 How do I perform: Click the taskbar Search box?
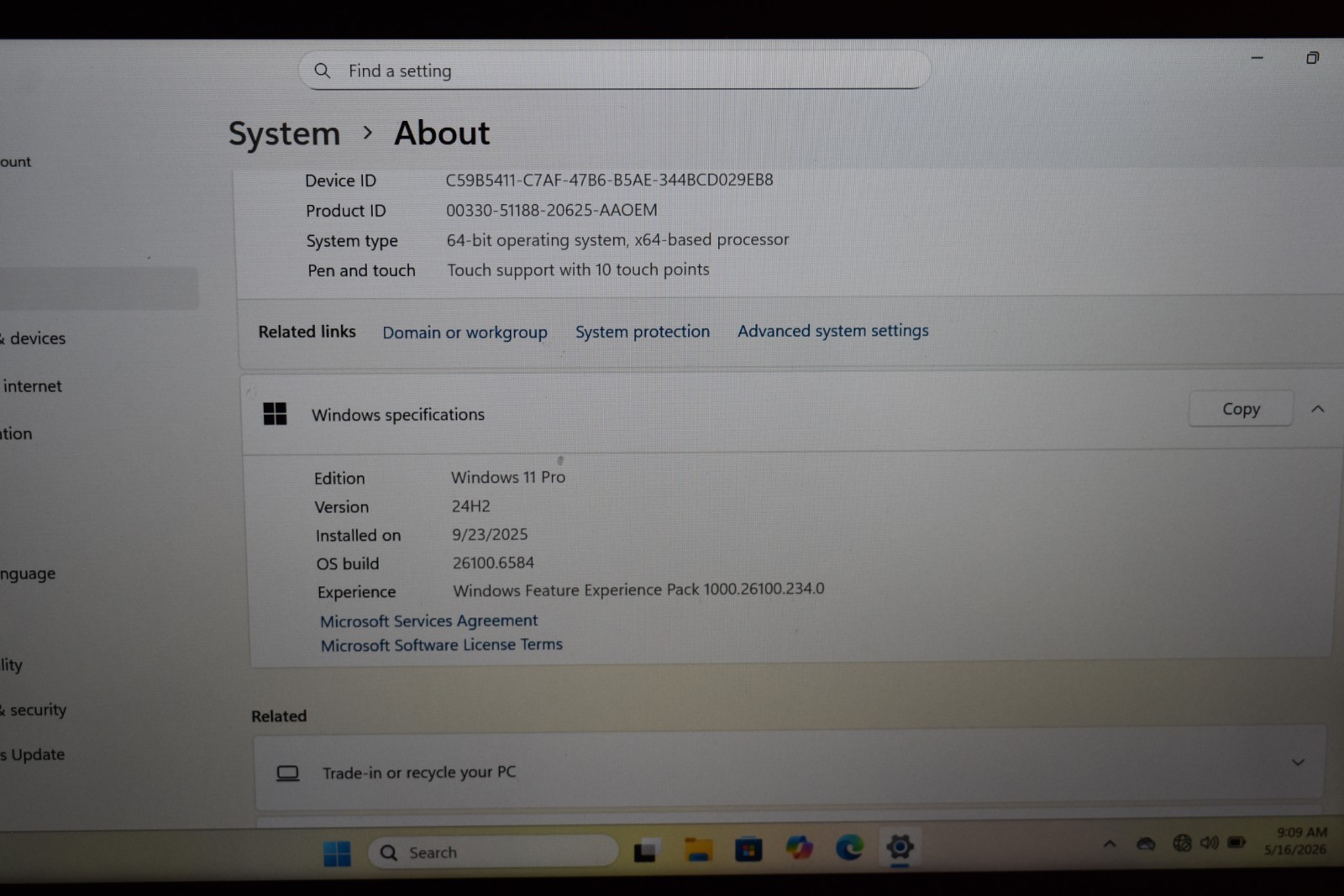coord(493,852)
